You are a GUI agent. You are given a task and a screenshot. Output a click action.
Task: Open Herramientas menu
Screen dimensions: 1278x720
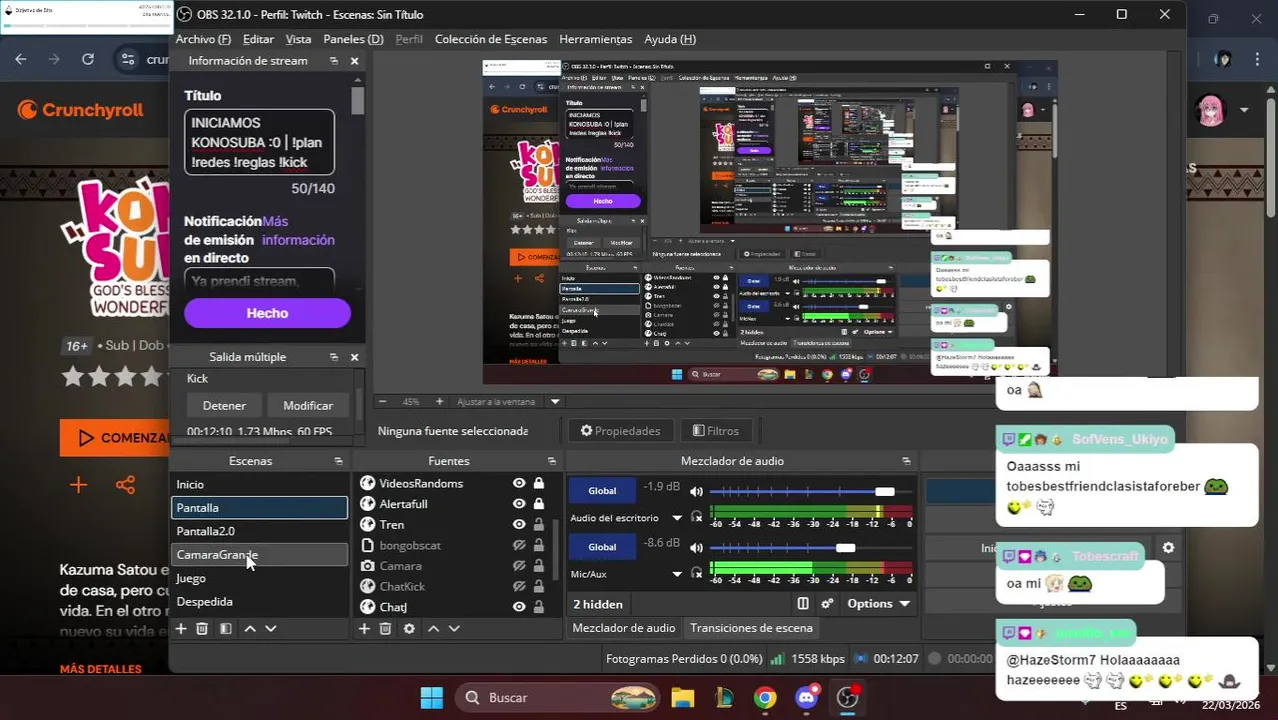596,39
